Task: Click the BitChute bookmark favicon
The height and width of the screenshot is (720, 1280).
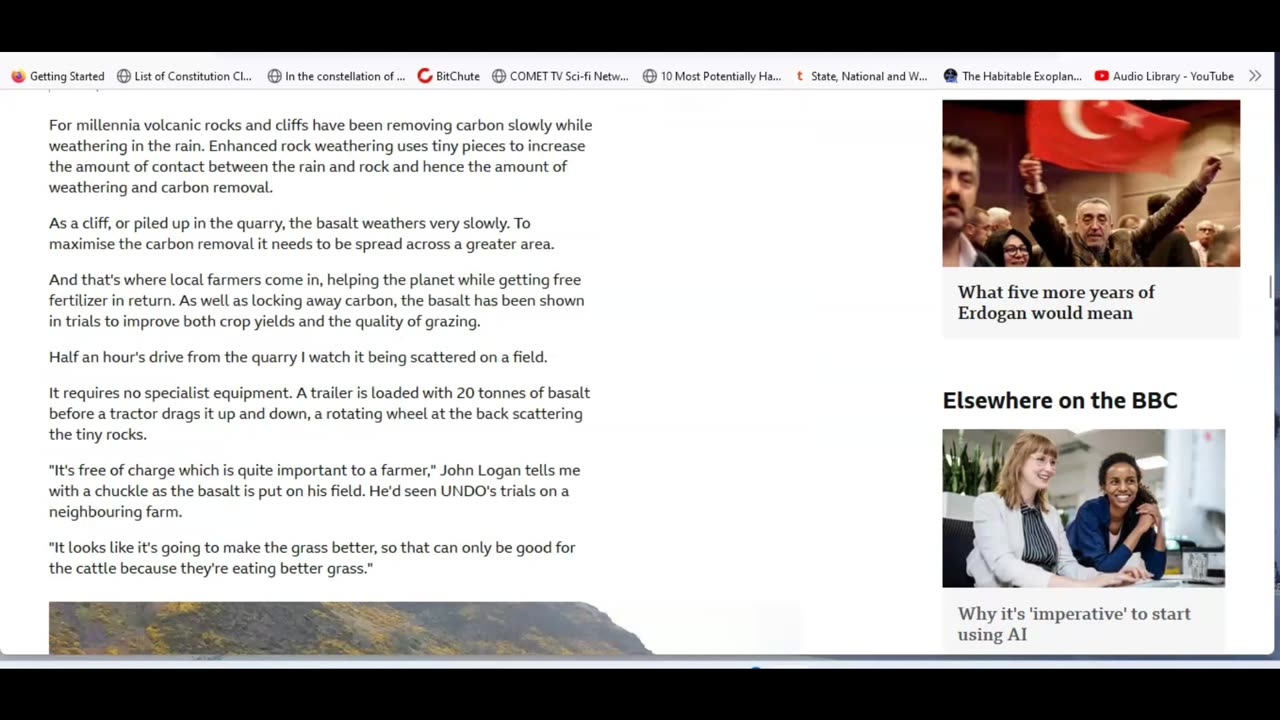Action: 425,76
